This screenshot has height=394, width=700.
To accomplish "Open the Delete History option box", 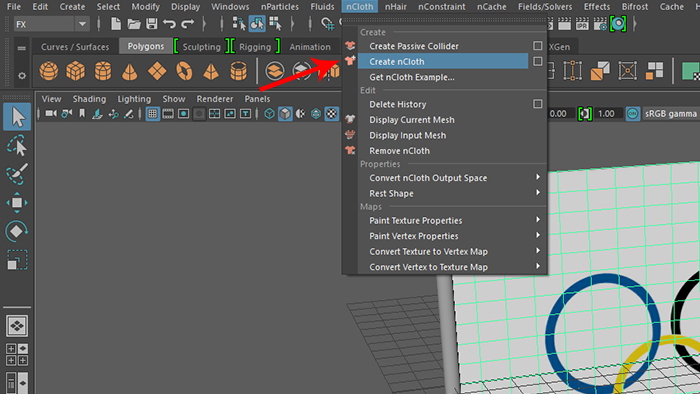I will 538,104.
